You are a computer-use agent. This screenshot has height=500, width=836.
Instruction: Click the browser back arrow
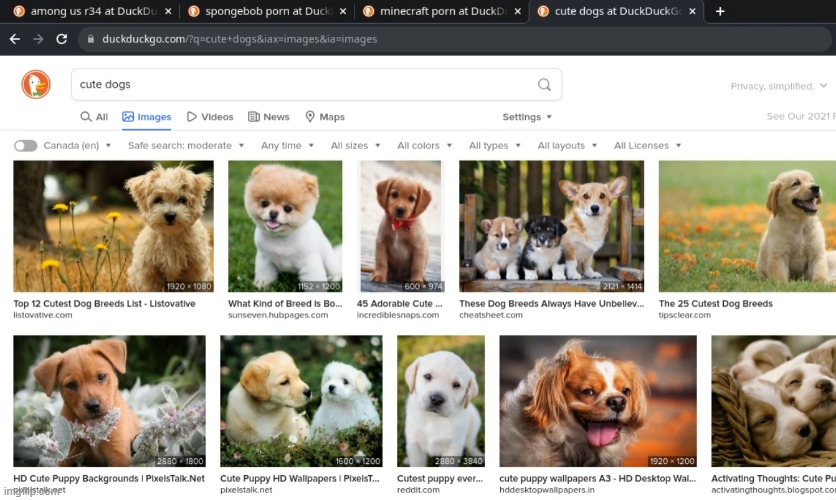tap(14, 39)
